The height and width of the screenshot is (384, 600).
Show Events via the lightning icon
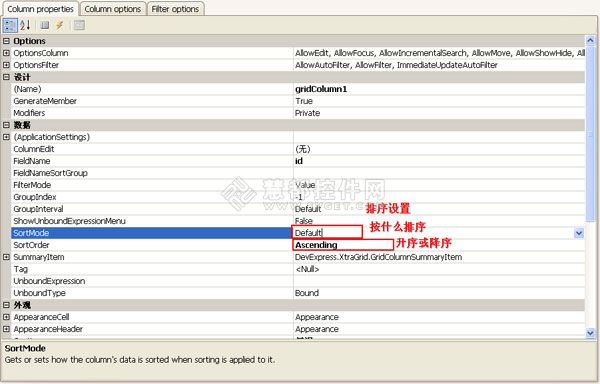coord(59,25)
